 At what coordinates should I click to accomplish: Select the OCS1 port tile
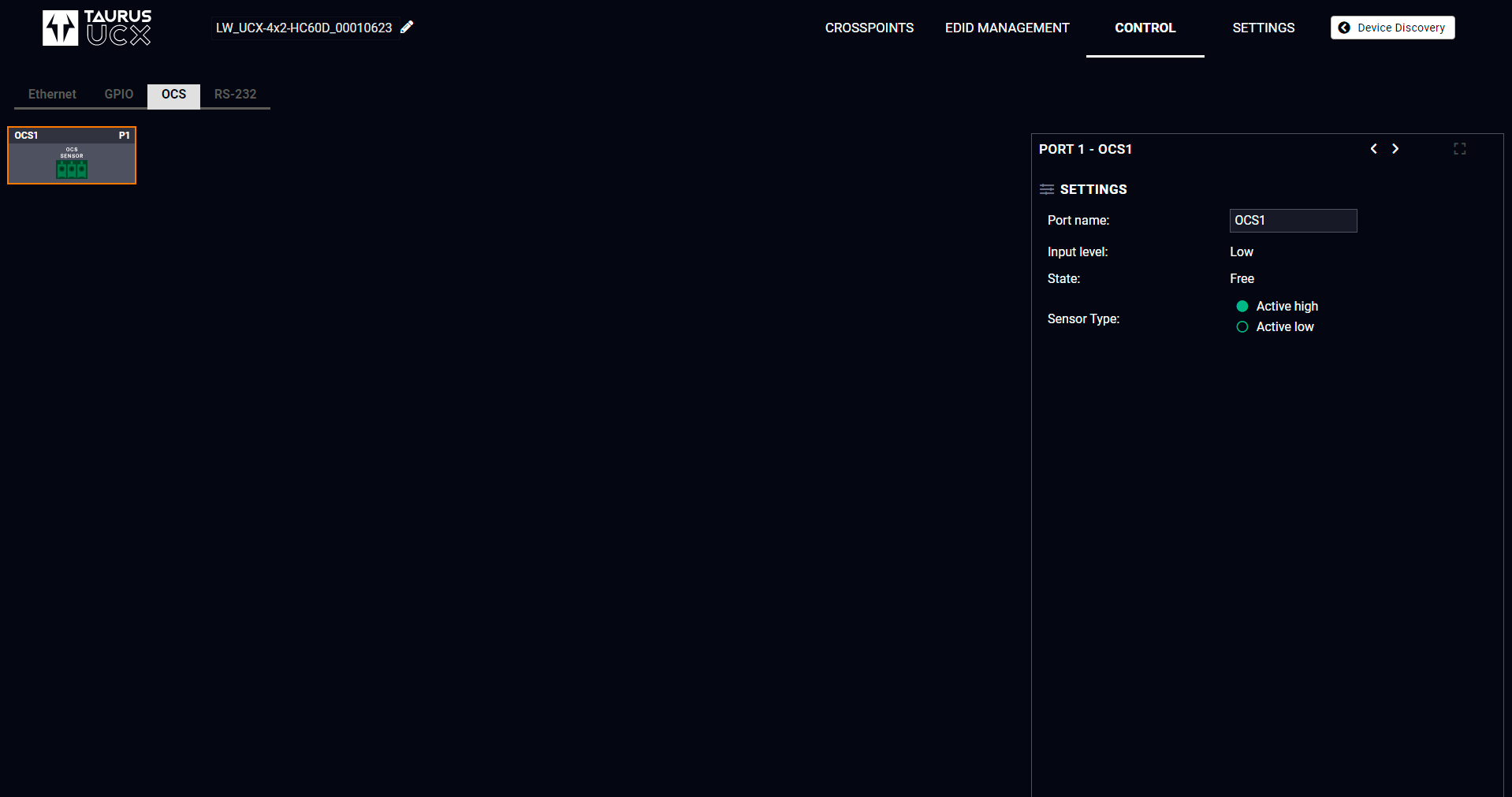point(72,155)
